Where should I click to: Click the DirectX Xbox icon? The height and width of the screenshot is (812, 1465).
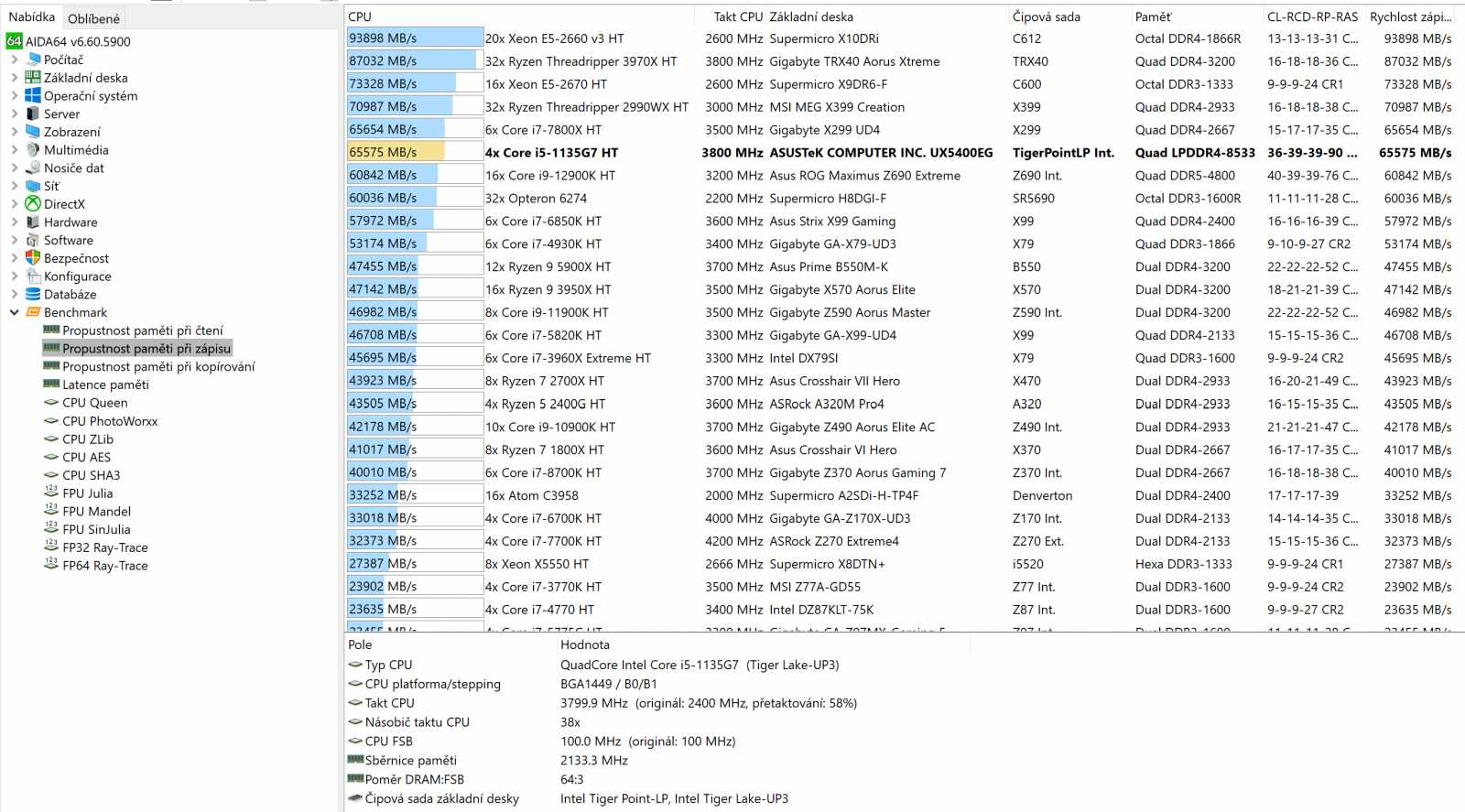(x=33, y=203)
